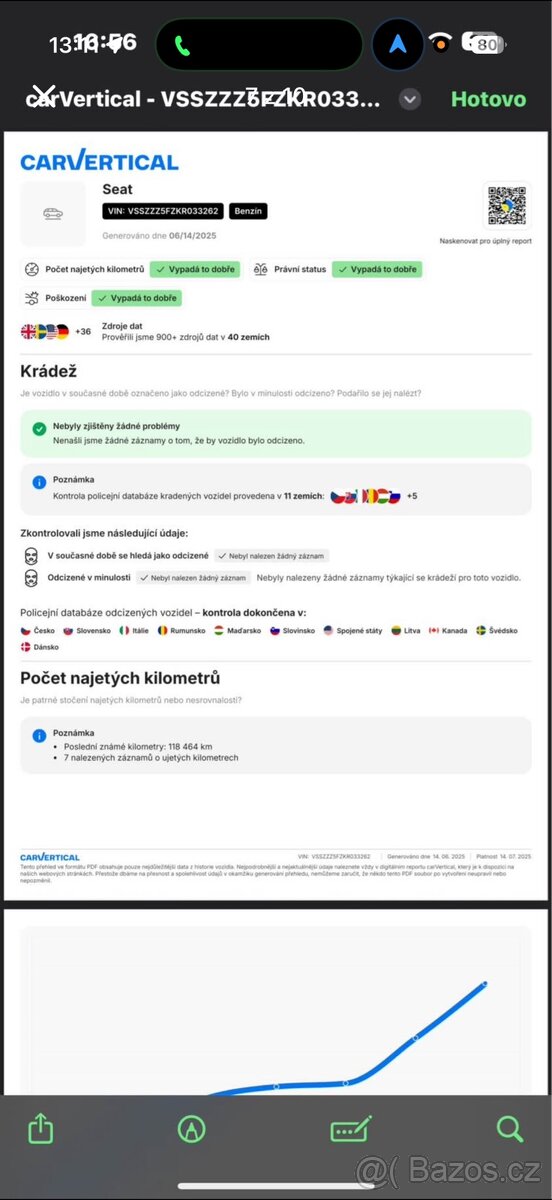Select the 'Počet najetých kilometrů' status badge

pos(132,270)
